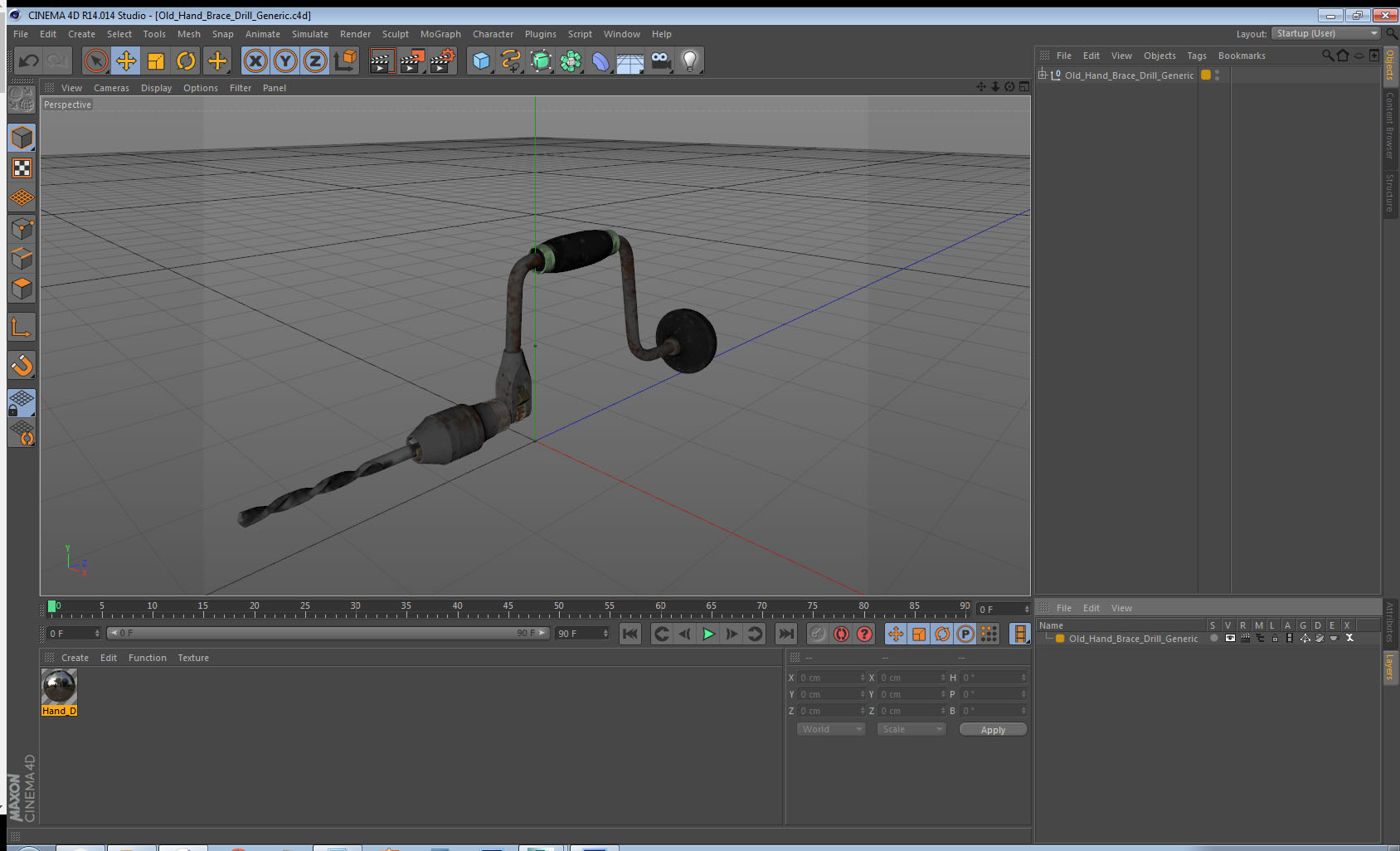Click the Play forward button
Viewport: 1400px width, 851px height.
(x=708, y=634)
